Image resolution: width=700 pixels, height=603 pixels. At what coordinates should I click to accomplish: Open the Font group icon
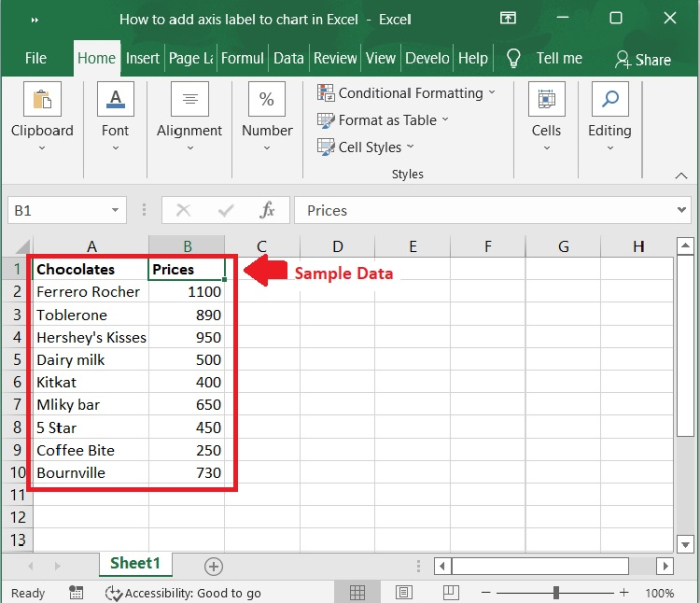click(115, 99)
